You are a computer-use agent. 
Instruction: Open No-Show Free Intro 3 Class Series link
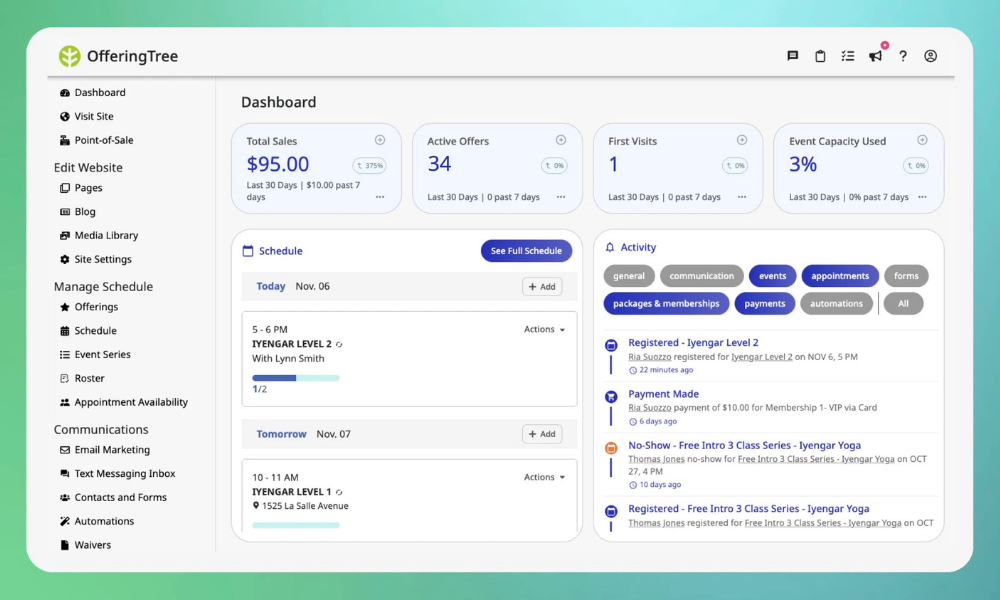click(x=744, y=445)
